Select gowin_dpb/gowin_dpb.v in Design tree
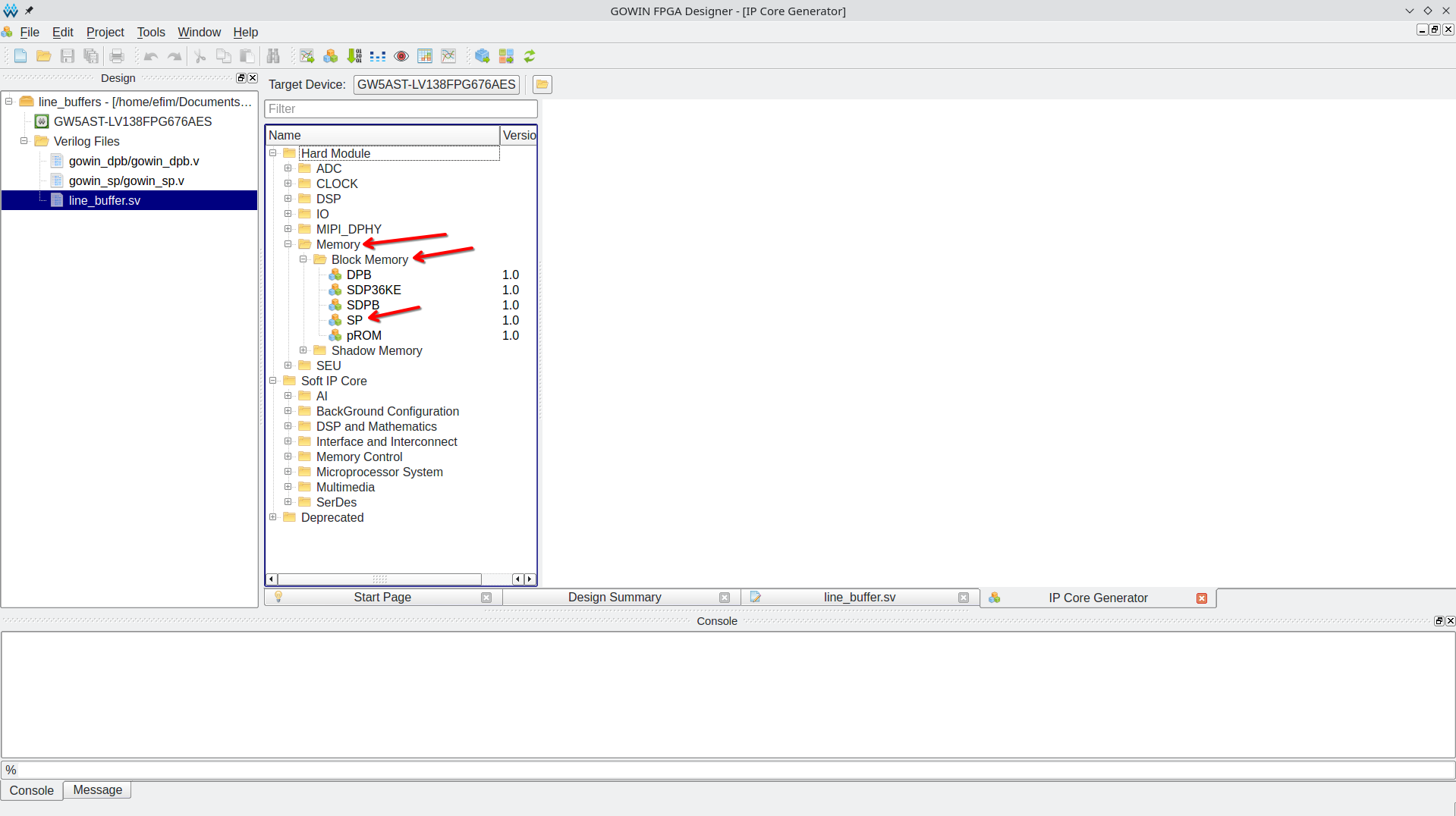 134,161
